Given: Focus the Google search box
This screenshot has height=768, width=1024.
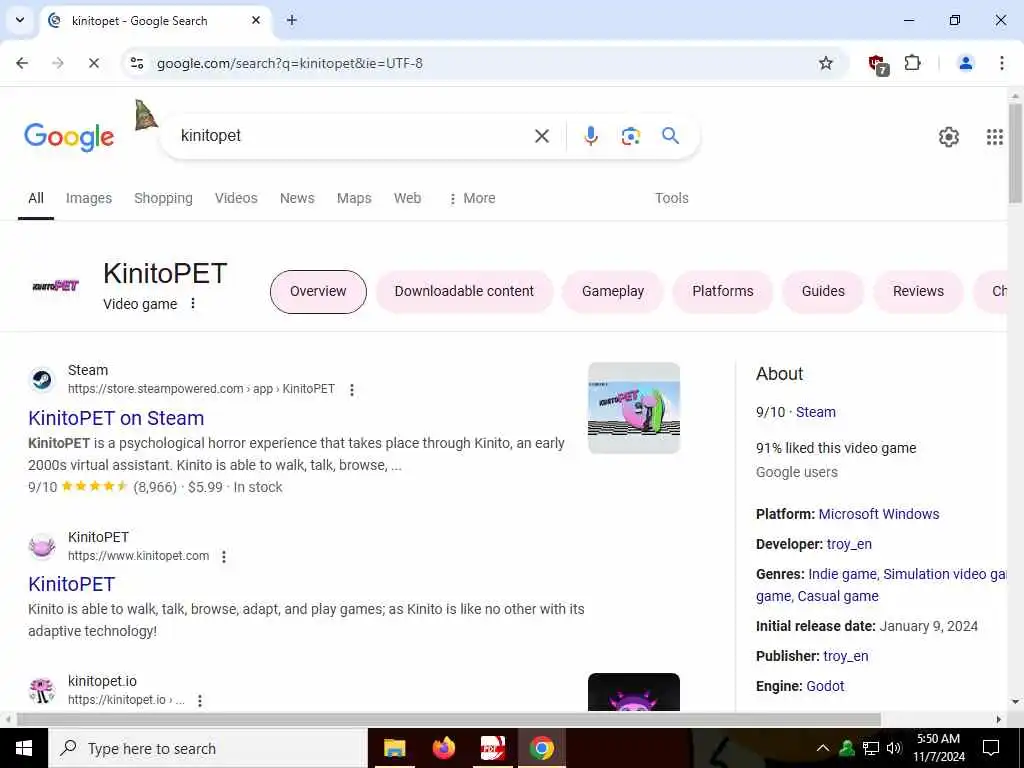Looking at the screenshot, I should pyautogui.click(x=353, y=136).
